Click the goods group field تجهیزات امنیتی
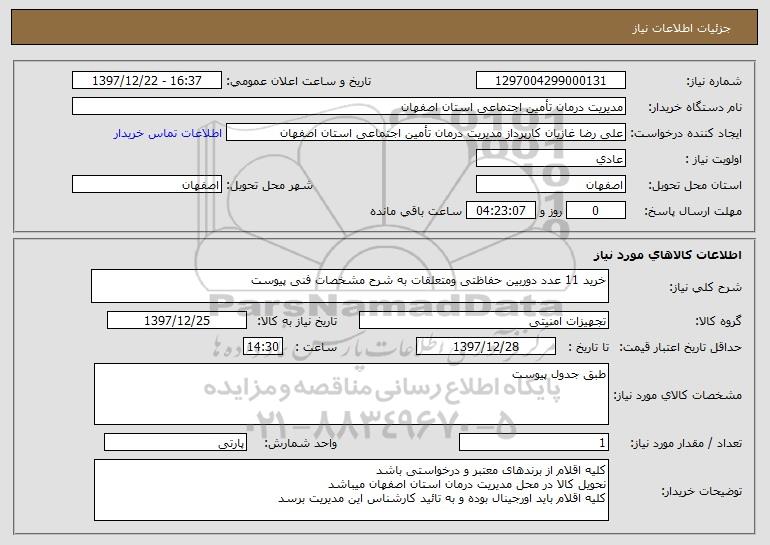Screen dimensions: 770x545 pos(484,321)
